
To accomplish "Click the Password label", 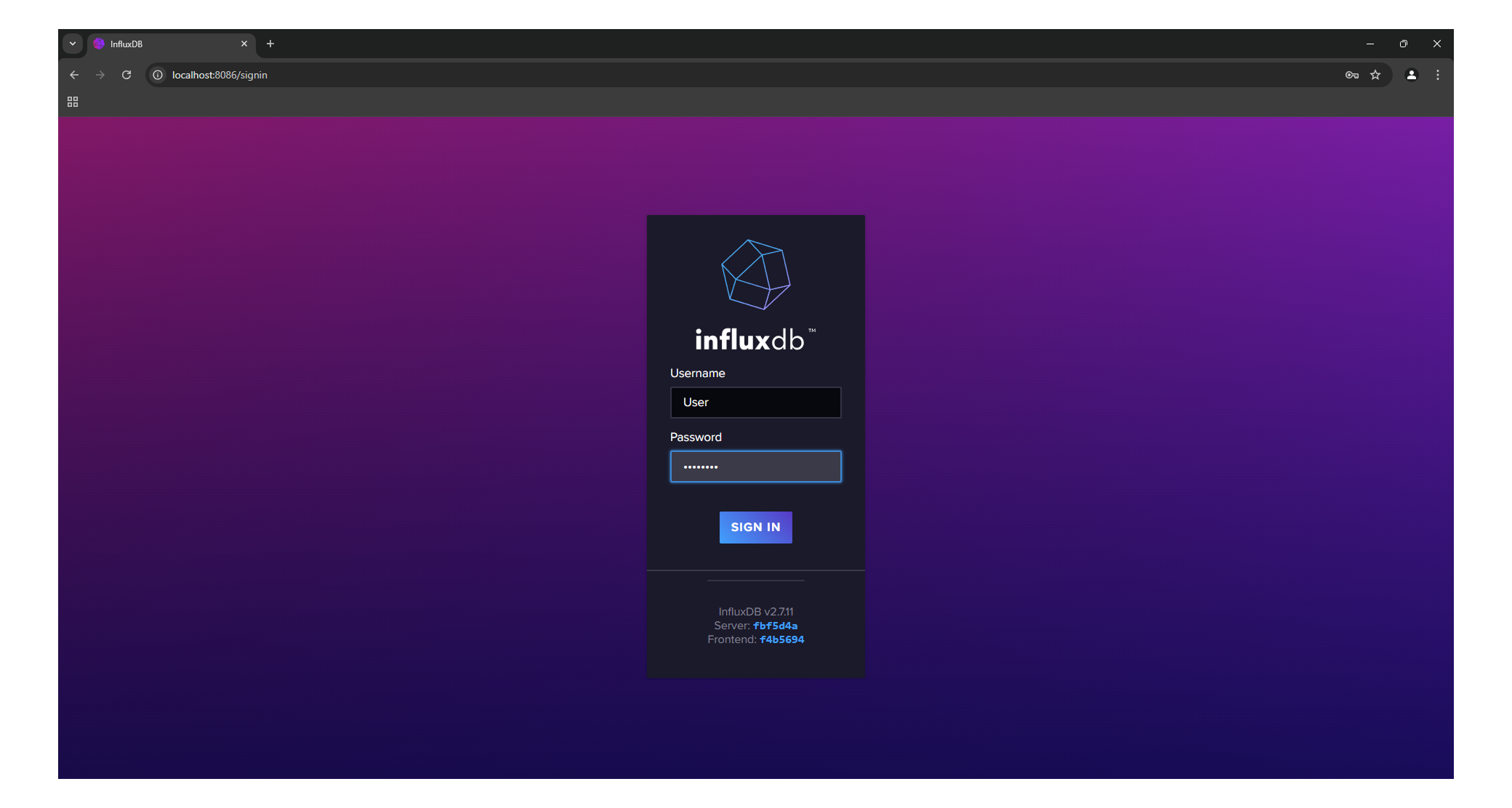I will [x=696, y=437].
